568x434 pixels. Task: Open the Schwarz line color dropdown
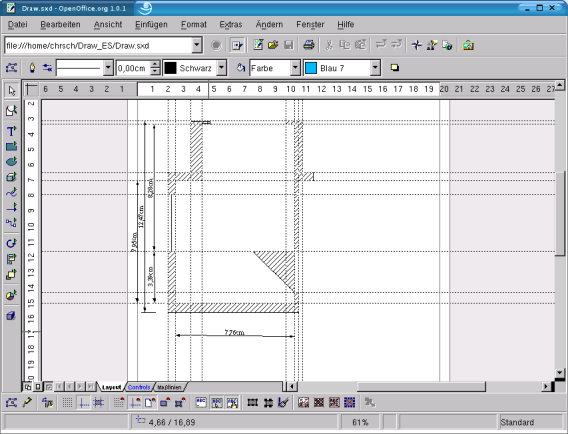tap(221, 68)
